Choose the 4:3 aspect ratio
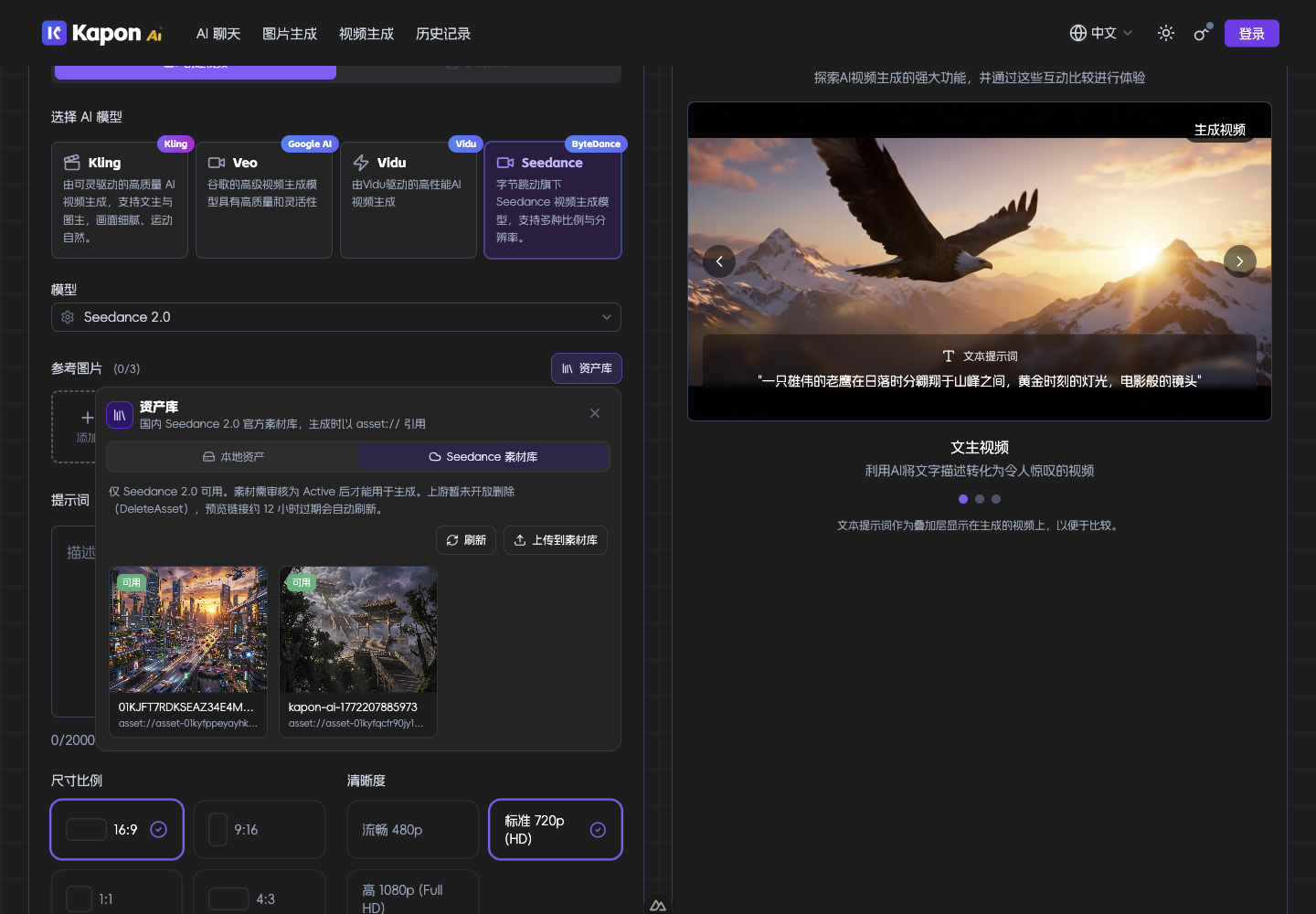The image size is (1316, 914). 260,892
